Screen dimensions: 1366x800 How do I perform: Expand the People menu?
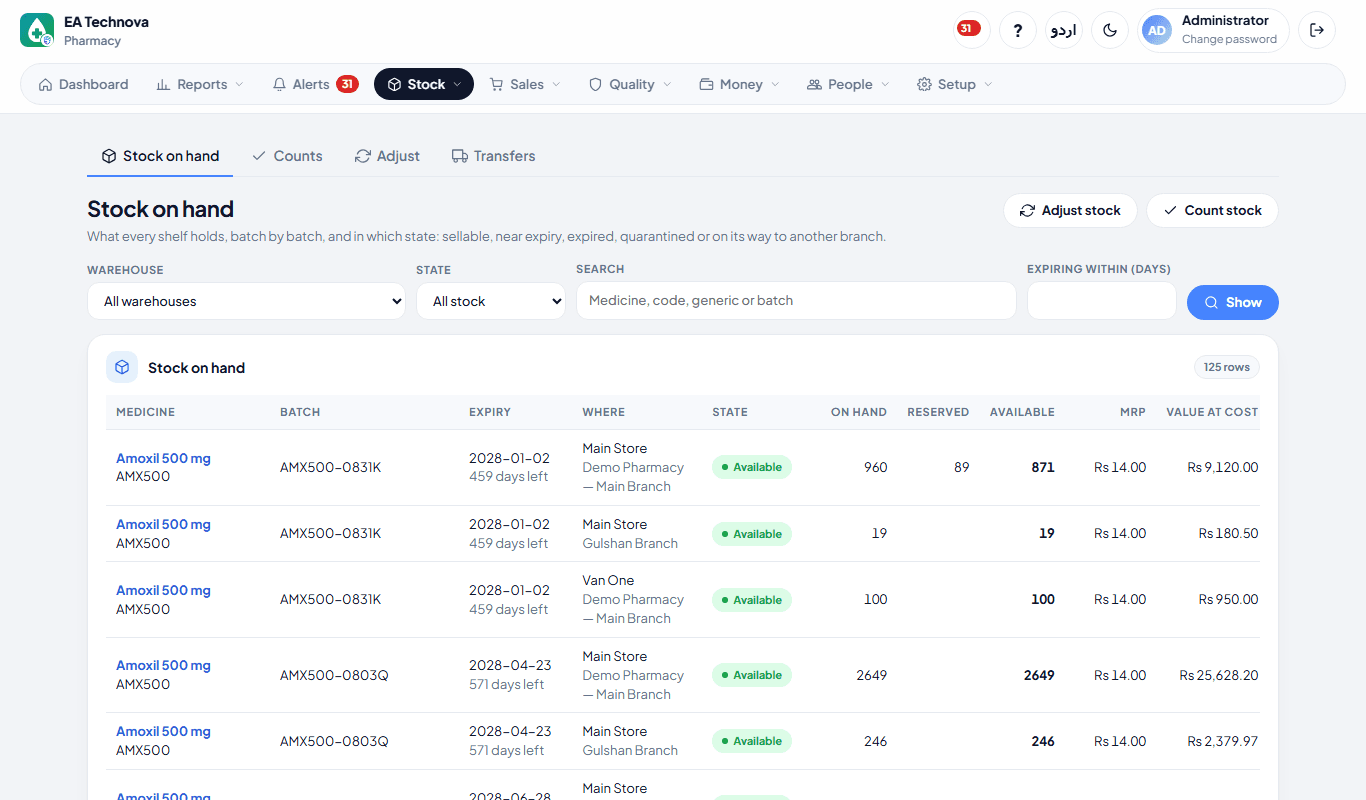click(x=848, y=84)
